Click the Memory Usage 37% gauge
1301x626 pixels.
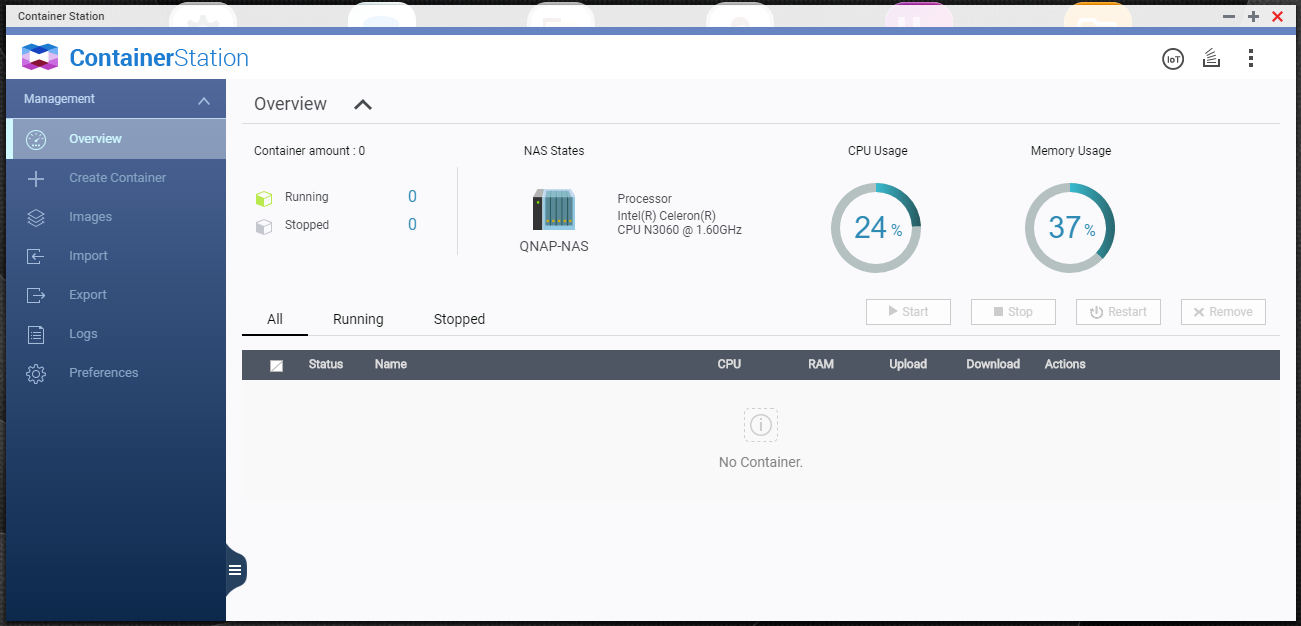(1070, 228)
